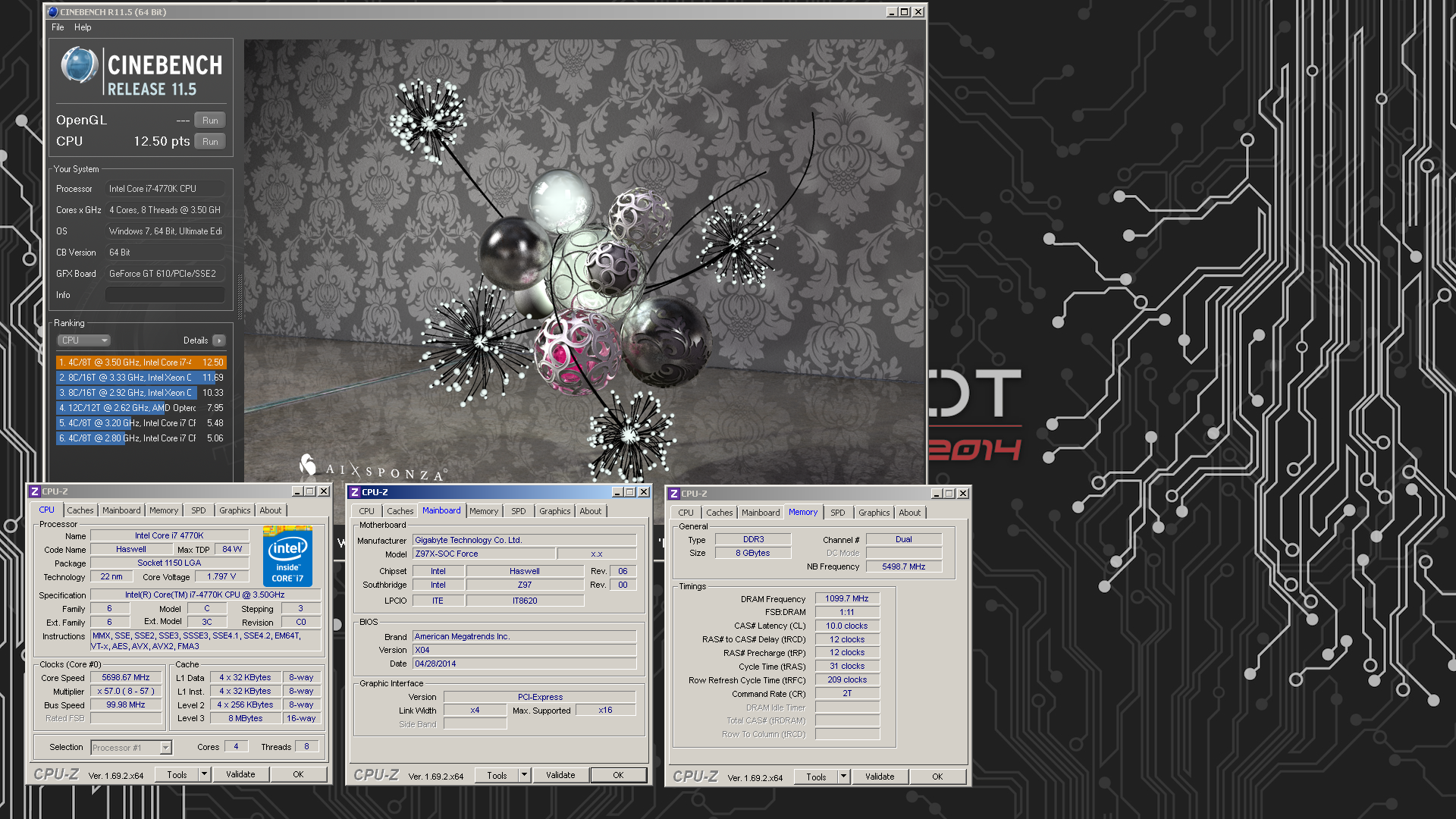Screen dimensions: 1456x819
Task: Click the Details arrow button in Ranking
Action: (x=219, y=340)
